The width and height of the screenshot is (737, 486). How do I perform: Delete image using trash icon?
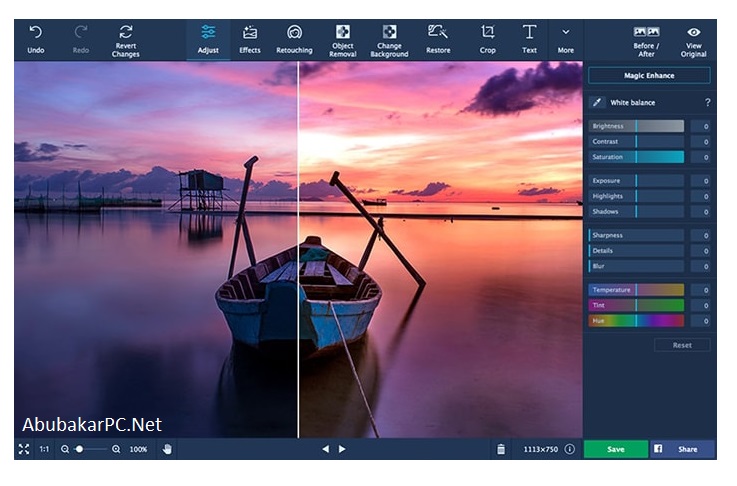[501, 449]
